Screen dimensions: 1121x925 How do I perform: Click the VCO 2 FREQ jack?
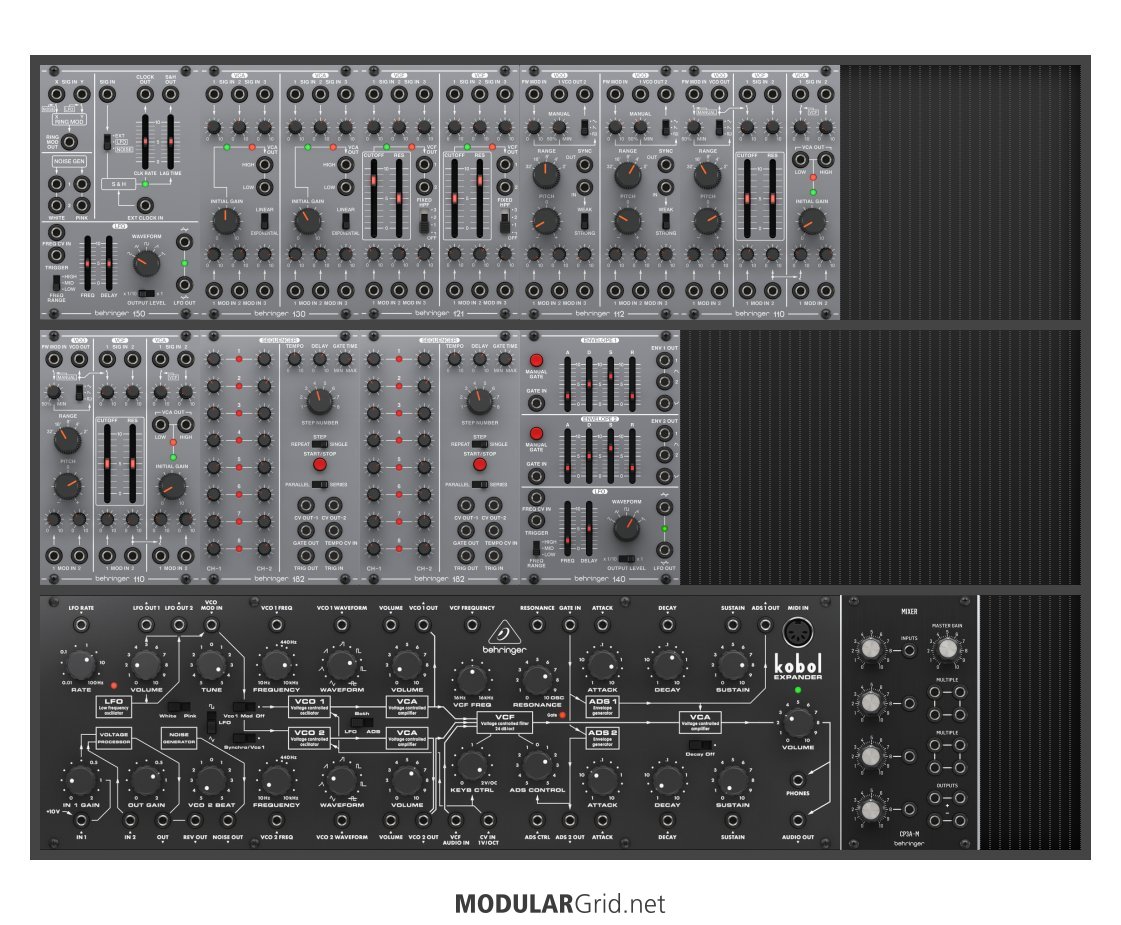277,821
